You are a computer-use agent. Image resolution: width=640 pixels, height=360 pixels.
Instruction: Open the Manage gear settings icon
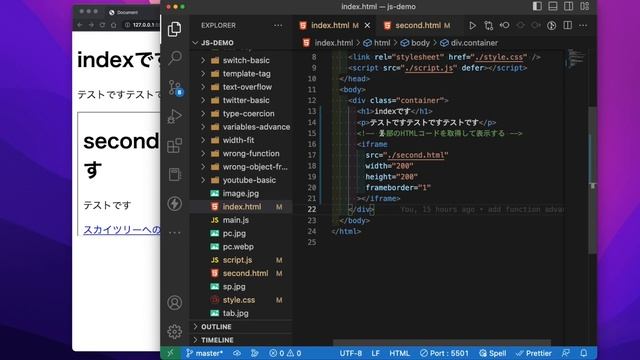tap(175, 331)
